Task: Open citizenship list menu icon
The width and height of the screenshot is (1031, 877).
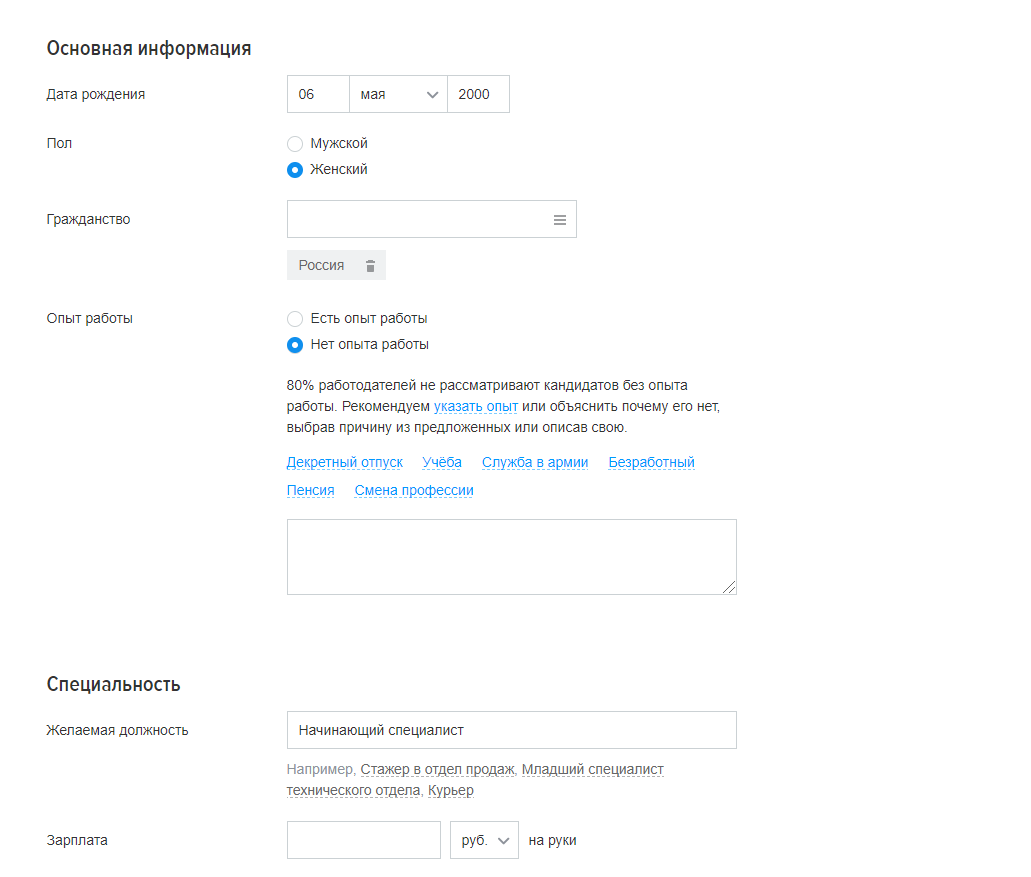Action: (x=560, y=220)
